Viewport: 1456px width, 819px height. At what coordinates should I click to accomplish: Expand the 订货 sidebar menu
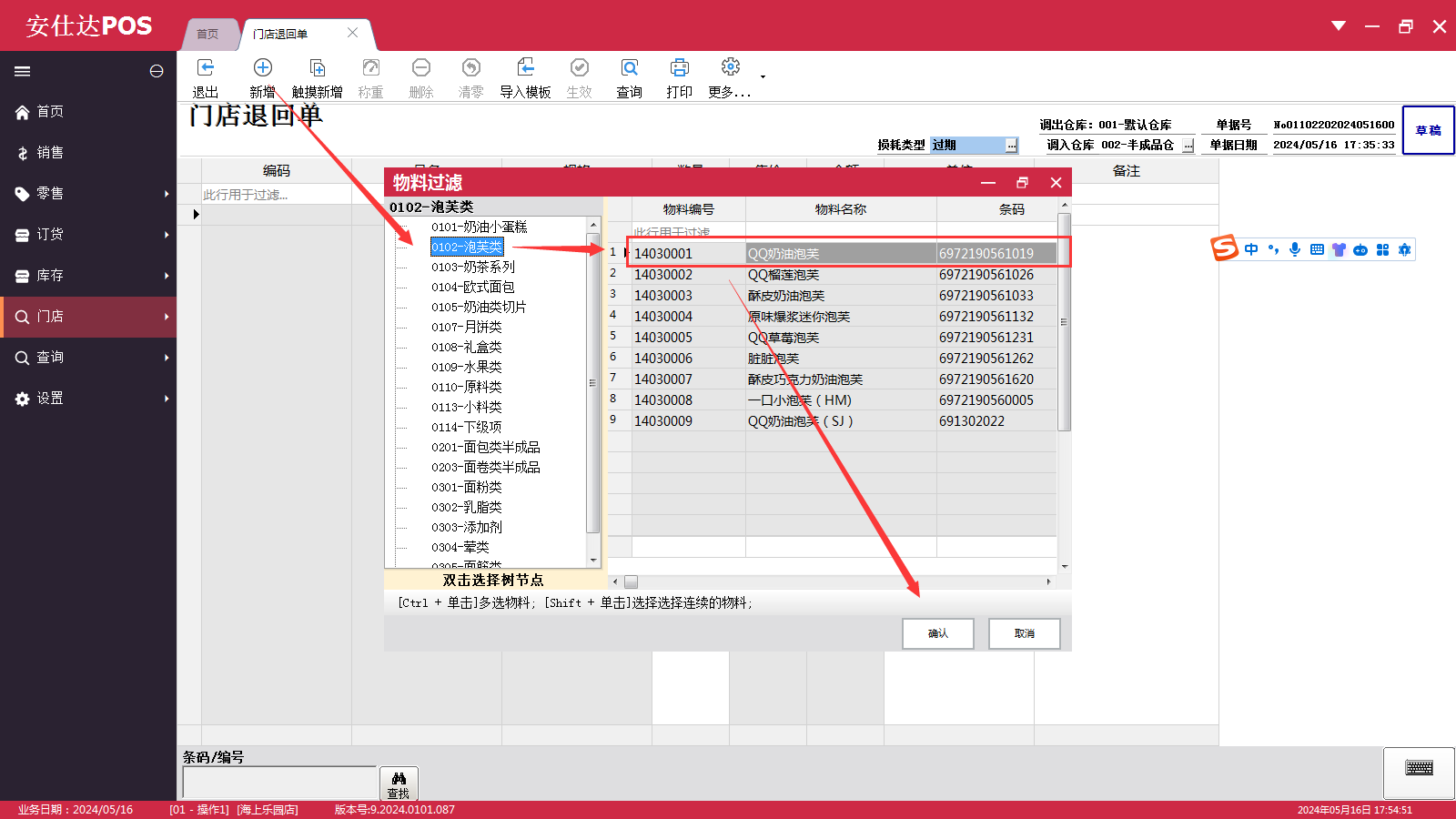(88, 235)
